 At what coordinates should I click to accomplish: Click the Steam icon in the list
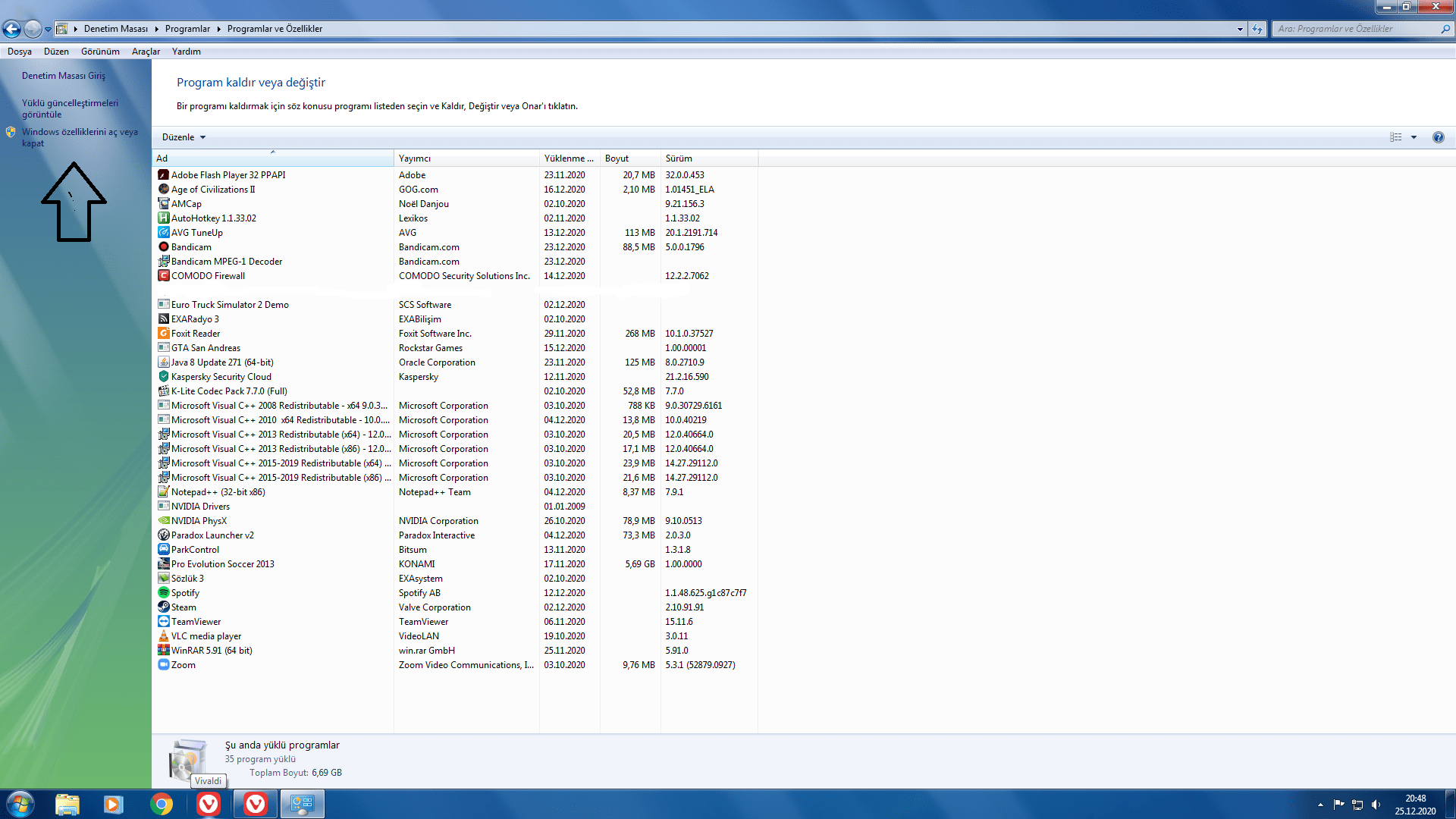tap(163, 607)
